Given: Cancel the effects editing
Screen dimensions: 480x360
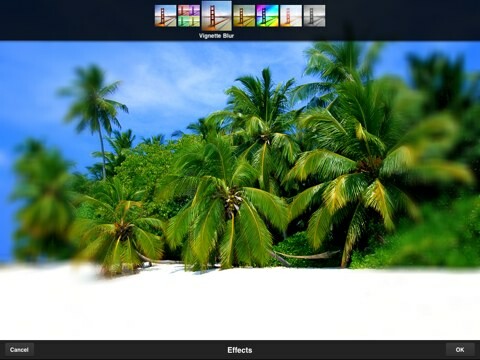Looking at the screenshot, I should tap(19, 350).
